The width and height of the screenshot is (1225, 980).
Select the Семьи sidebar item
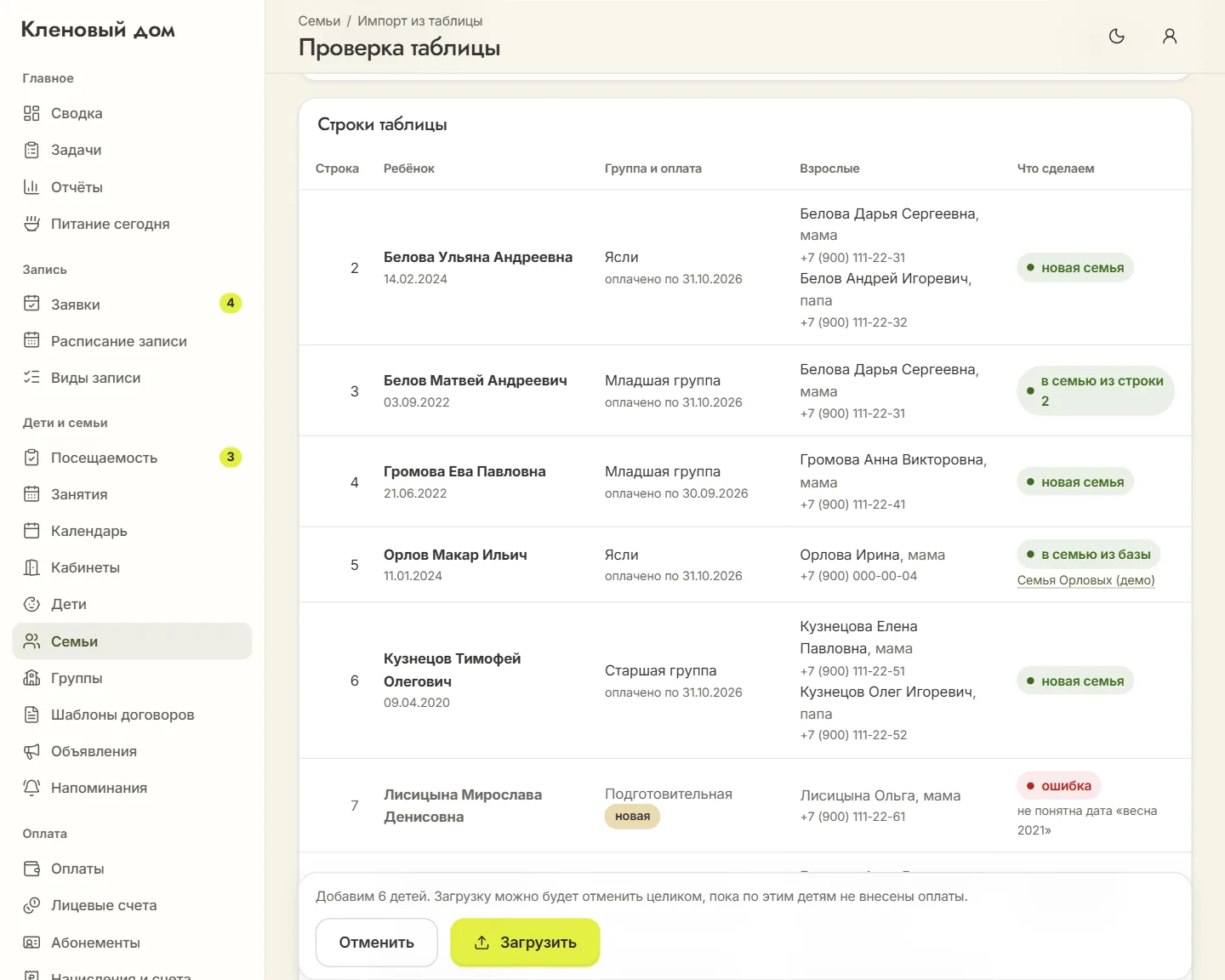pyautogui.click(x=132, y=641)
